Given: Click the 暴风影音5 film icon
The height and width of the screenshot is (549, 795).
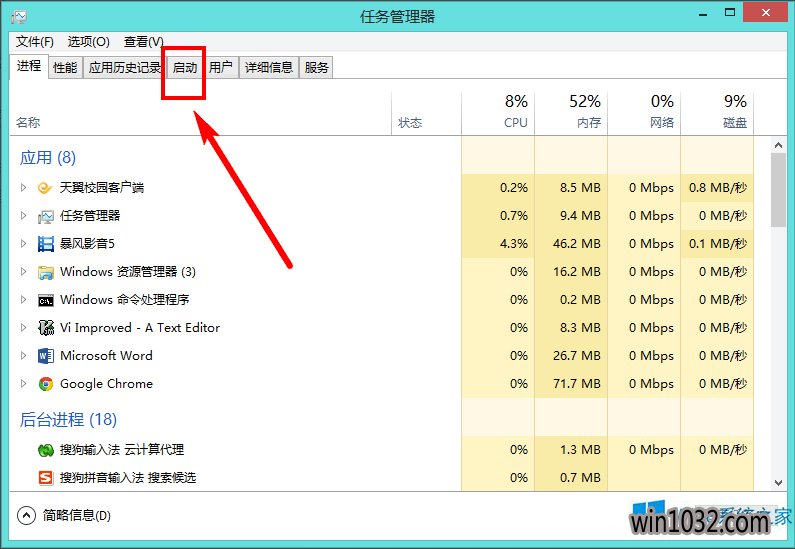Looking at the screenshot, I should point(45,243).
